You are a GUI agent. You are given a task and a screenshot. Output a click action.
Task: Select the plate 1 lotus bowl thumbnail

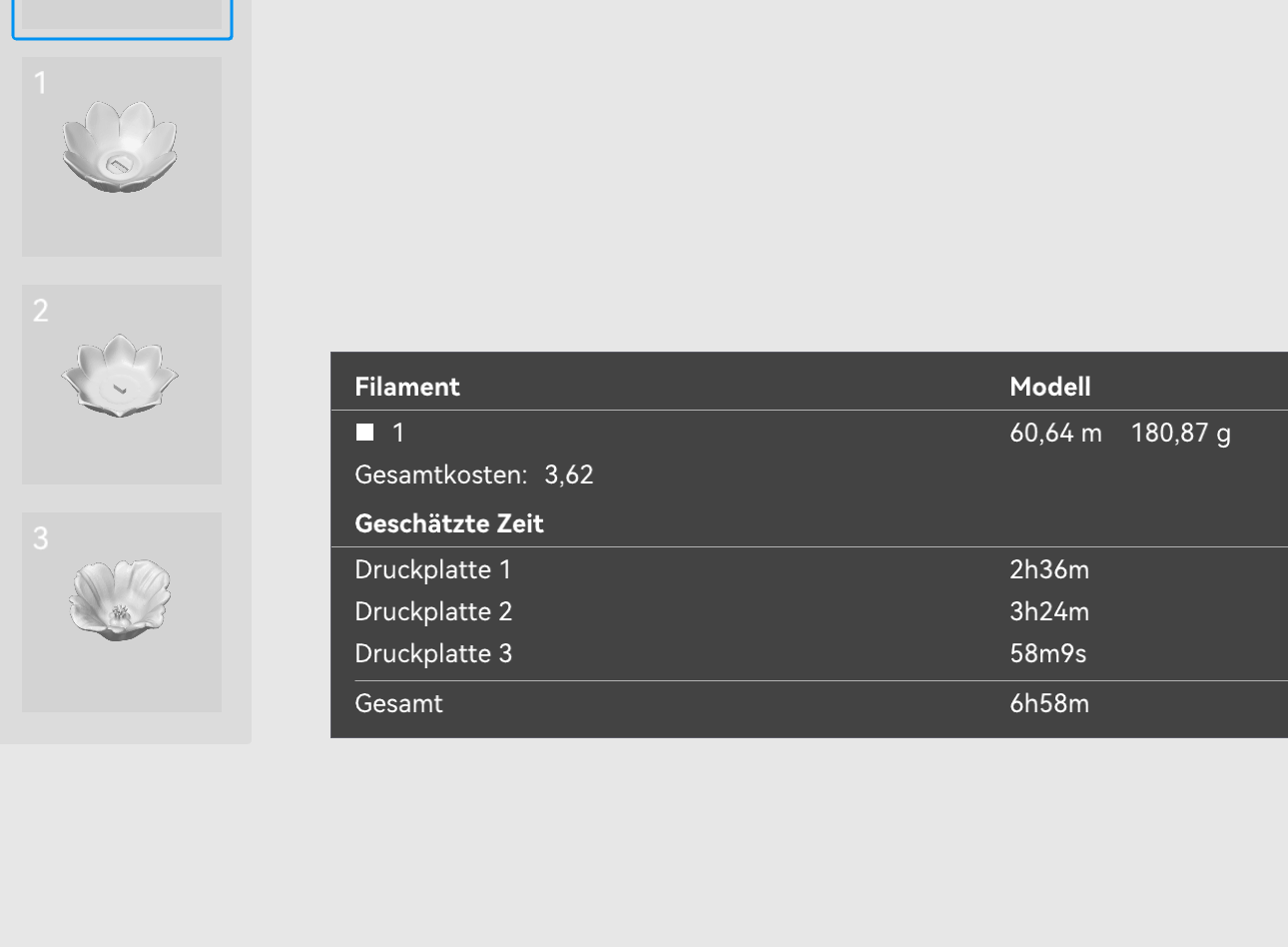[121, 156]
